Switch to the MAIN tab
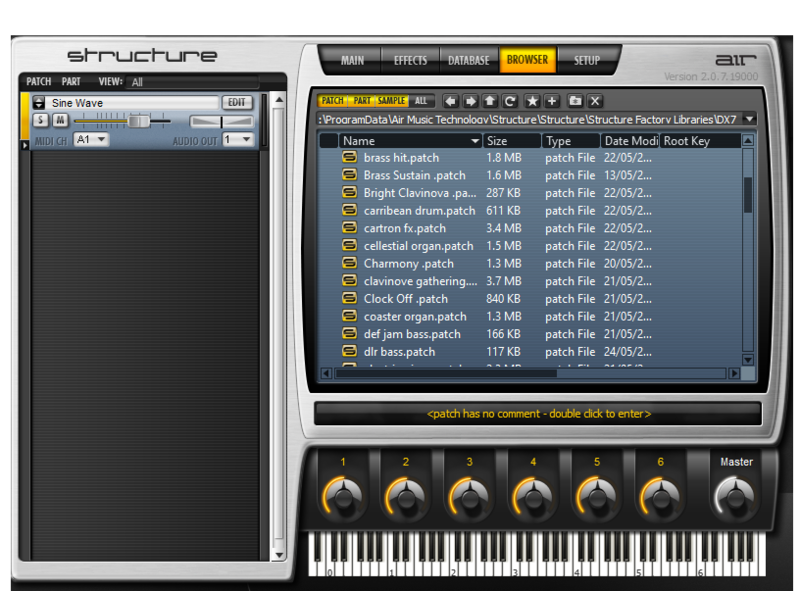The width and height of the screenshot is (800, 591). click(x=352, y=60)
